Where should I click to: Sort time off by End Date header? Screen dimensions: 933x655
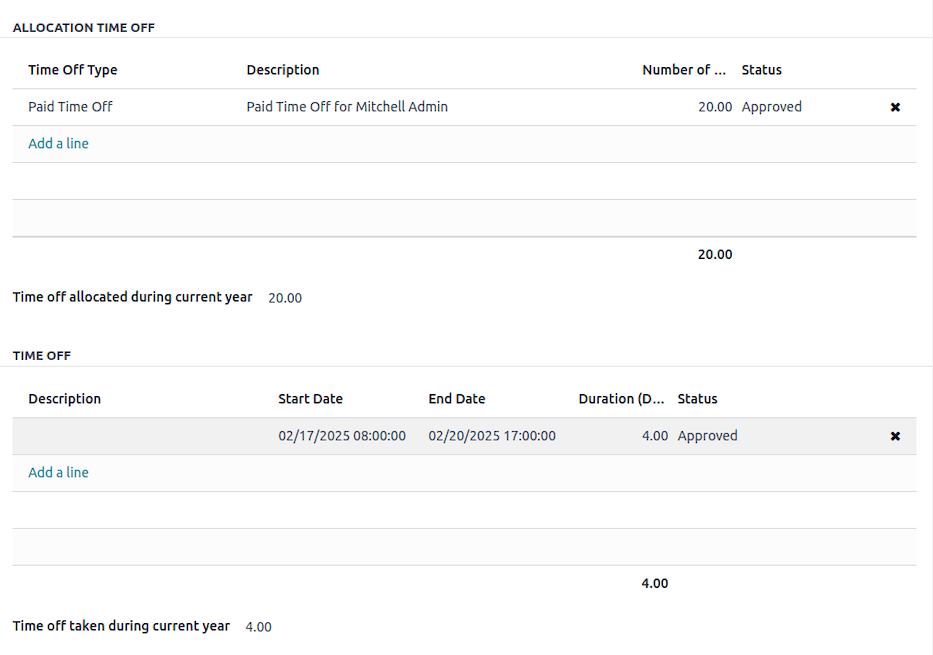pos(457,399)
